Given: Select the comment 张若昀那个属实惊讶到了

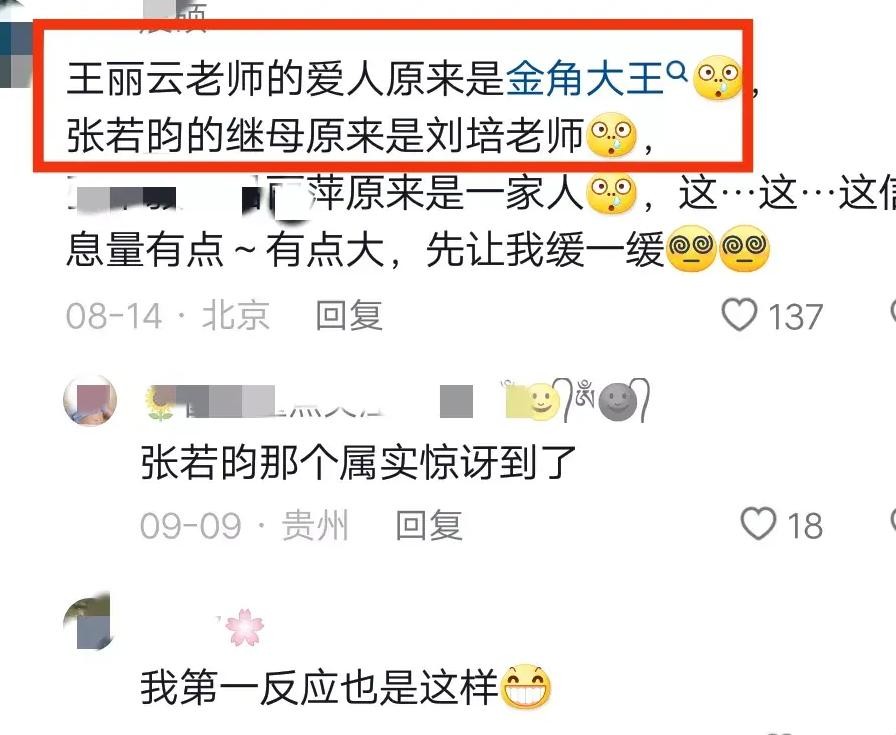Looking at the screenshot, I should (358, 462).
